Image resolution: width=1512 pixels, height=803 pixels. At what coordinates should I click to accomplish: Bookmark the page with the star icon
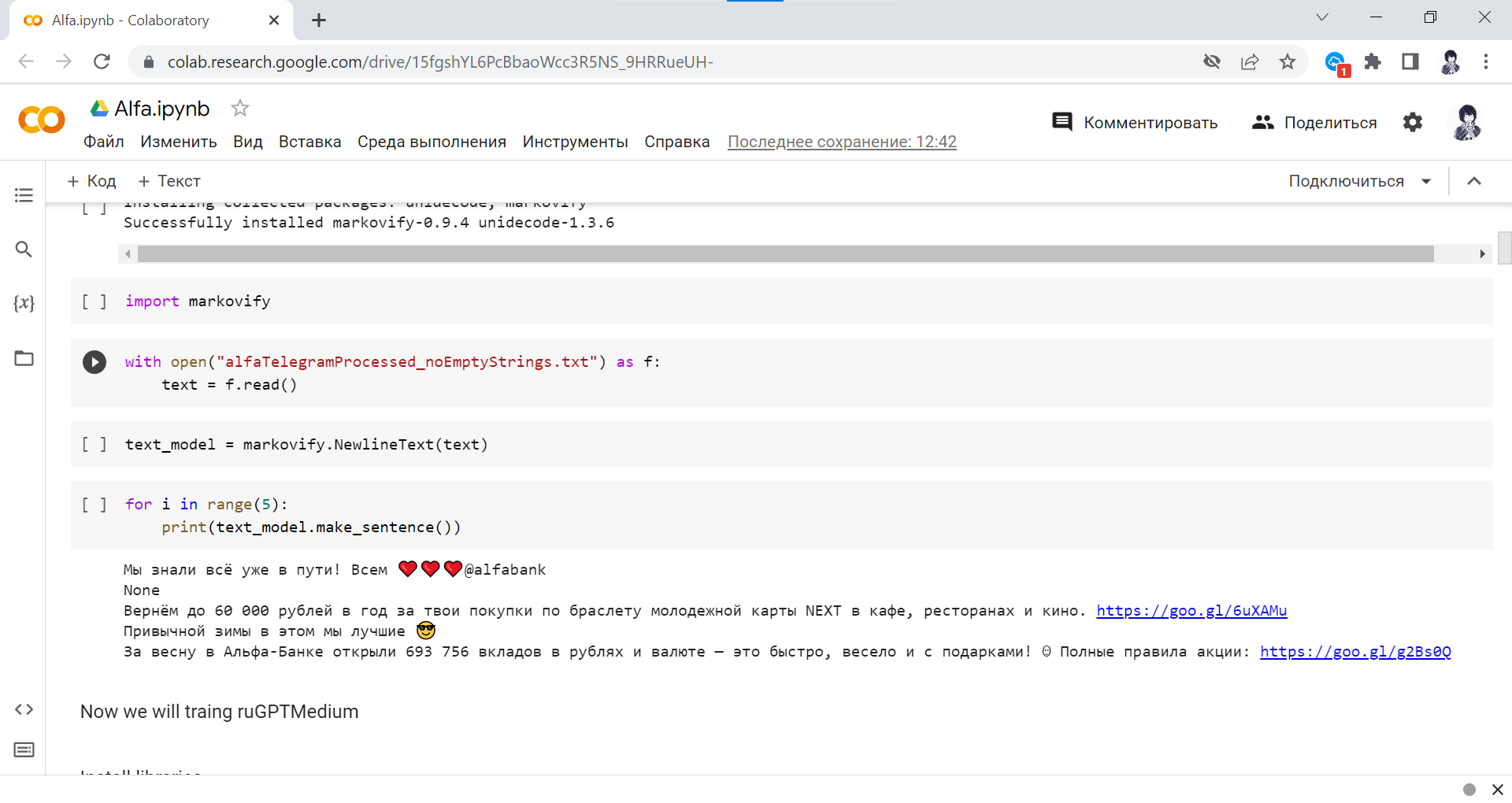pos(1288,61)
